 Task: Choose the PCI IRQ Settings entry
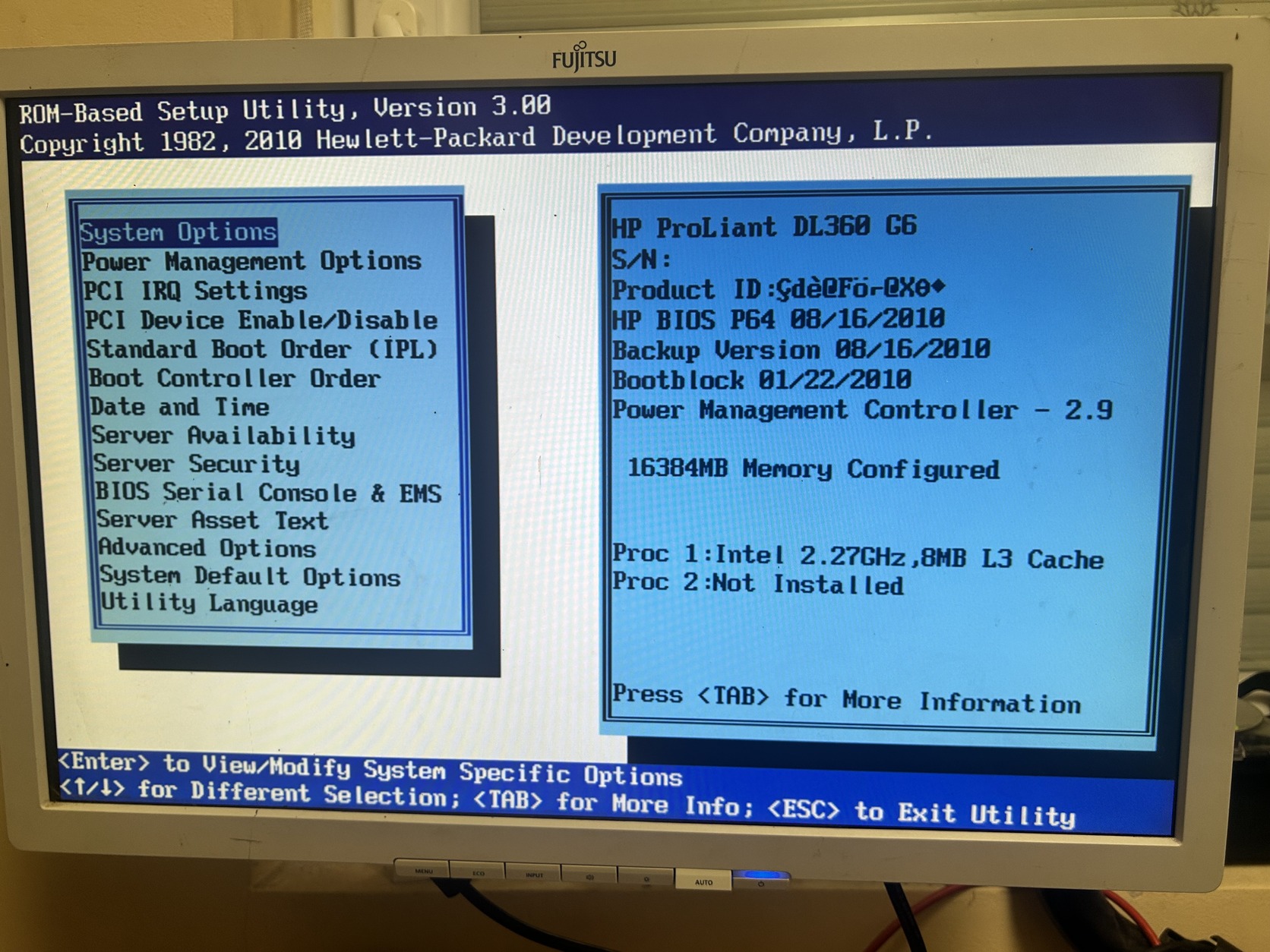point(195,291)
